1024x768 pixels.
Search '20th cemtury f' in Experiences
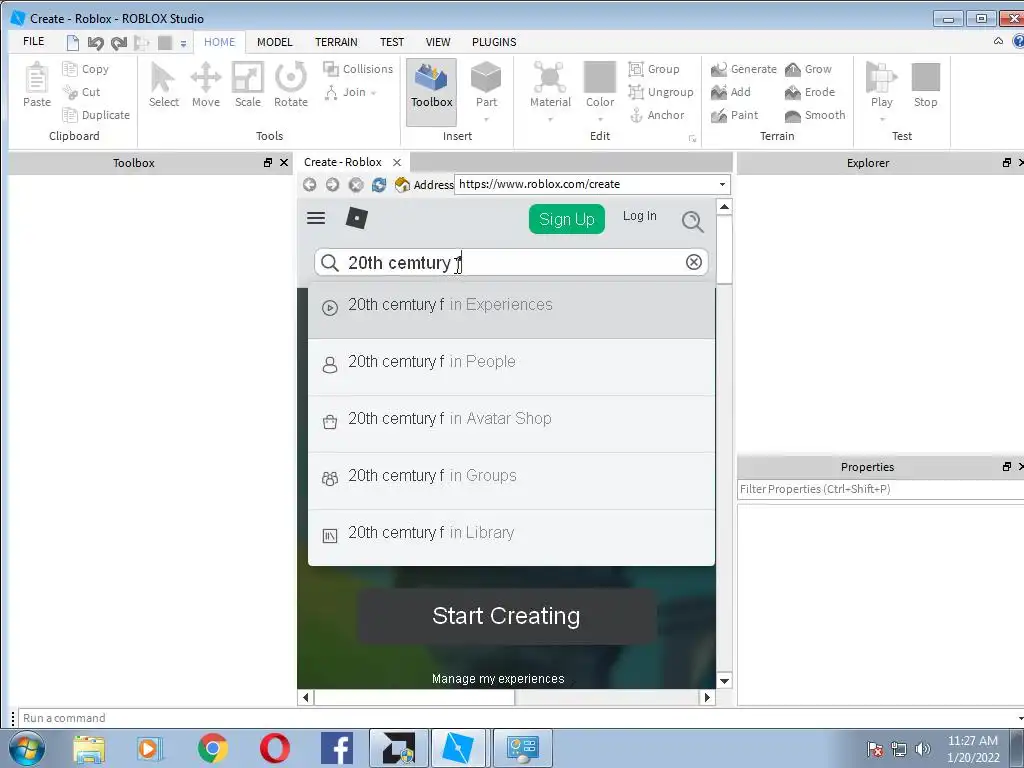[511, 310]
